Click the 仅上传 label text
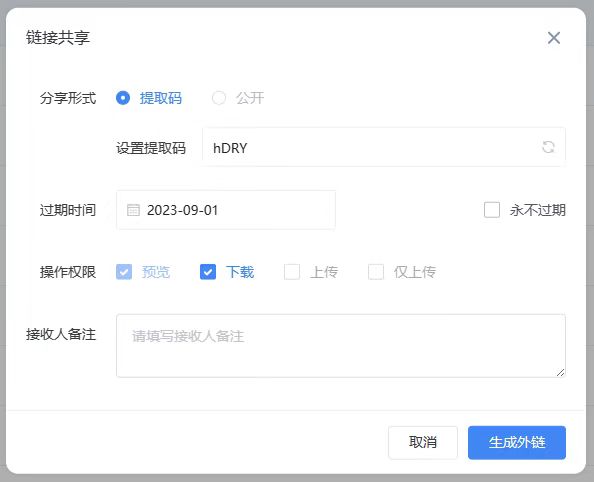The image size is (594, 482). 415,272
